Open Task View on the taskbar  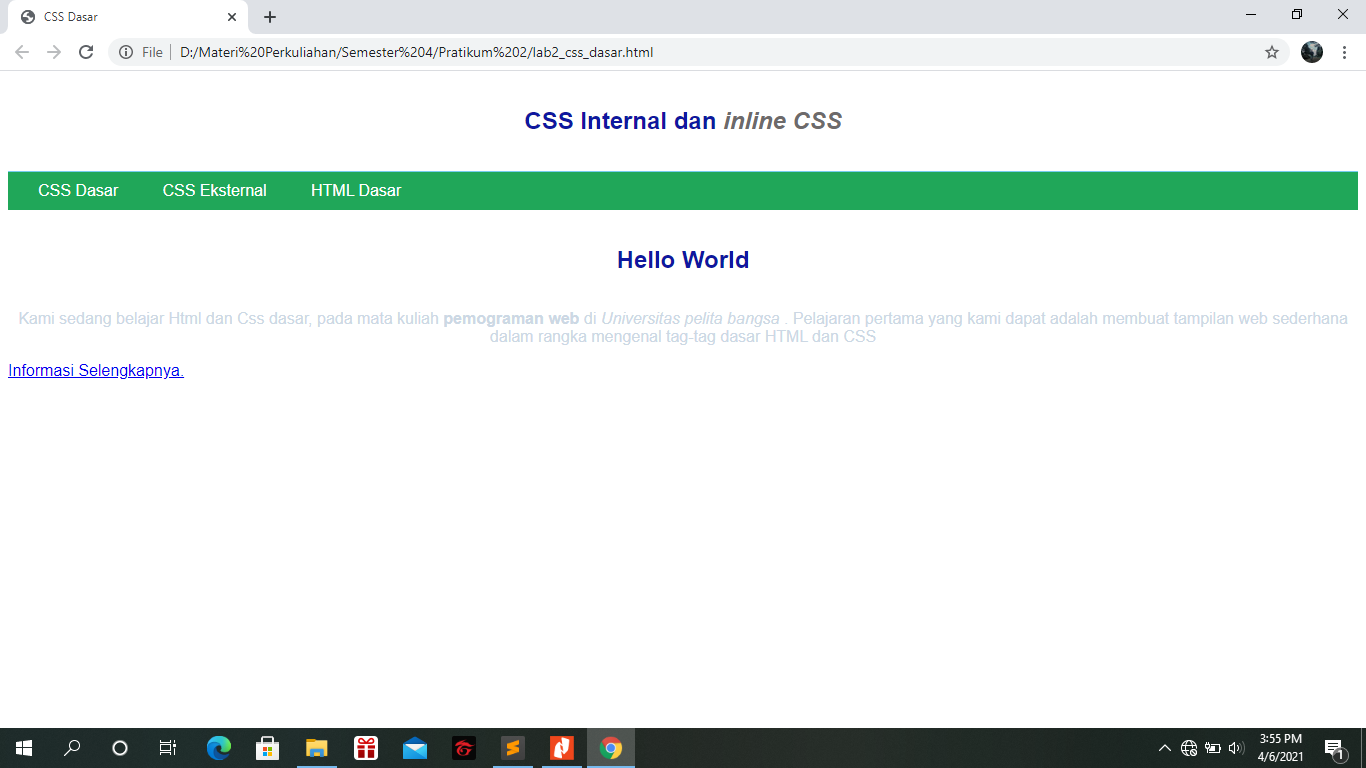pyautogui.click(x=168, y=748)
